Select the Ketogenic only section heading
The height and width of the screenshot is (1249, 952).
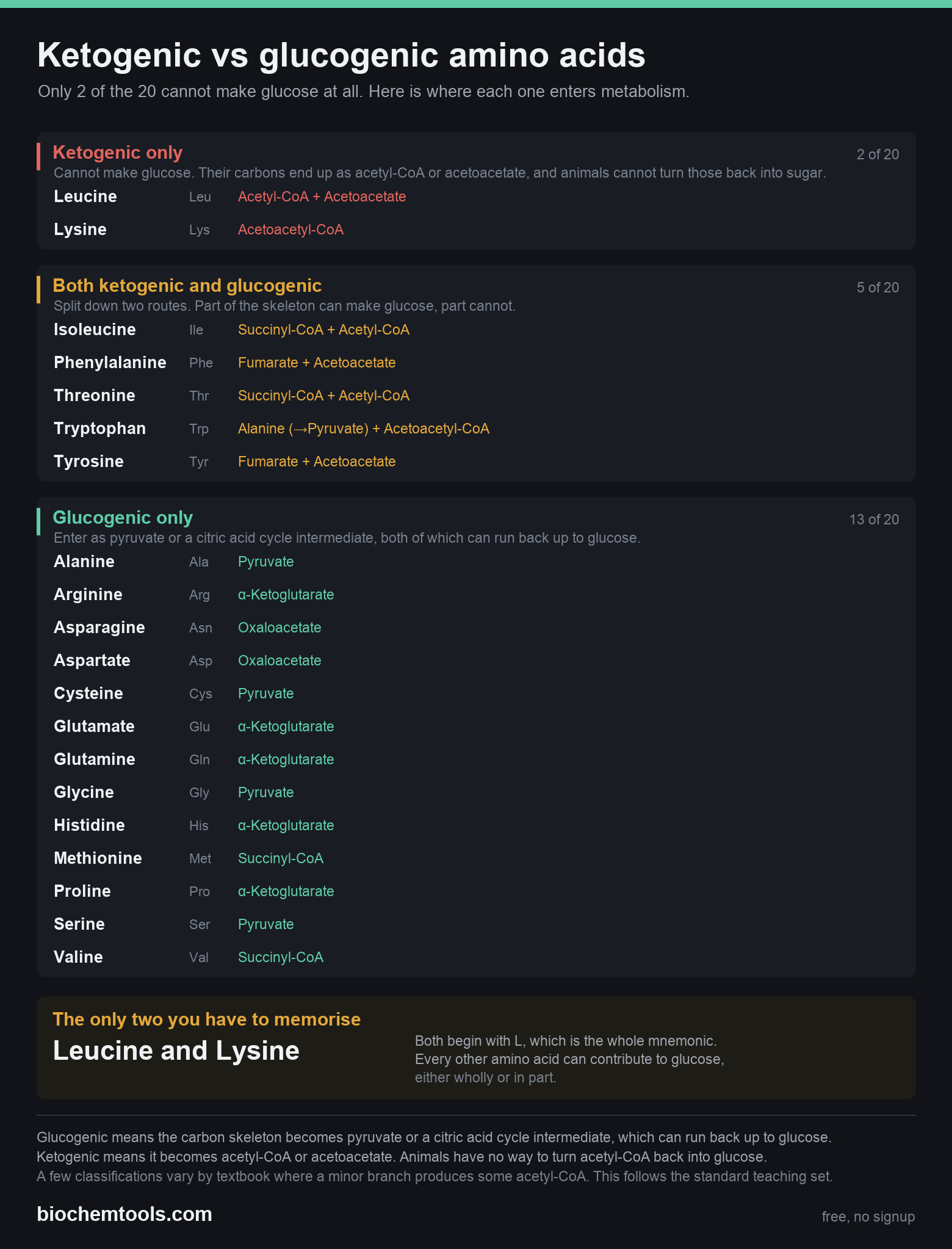118,153
